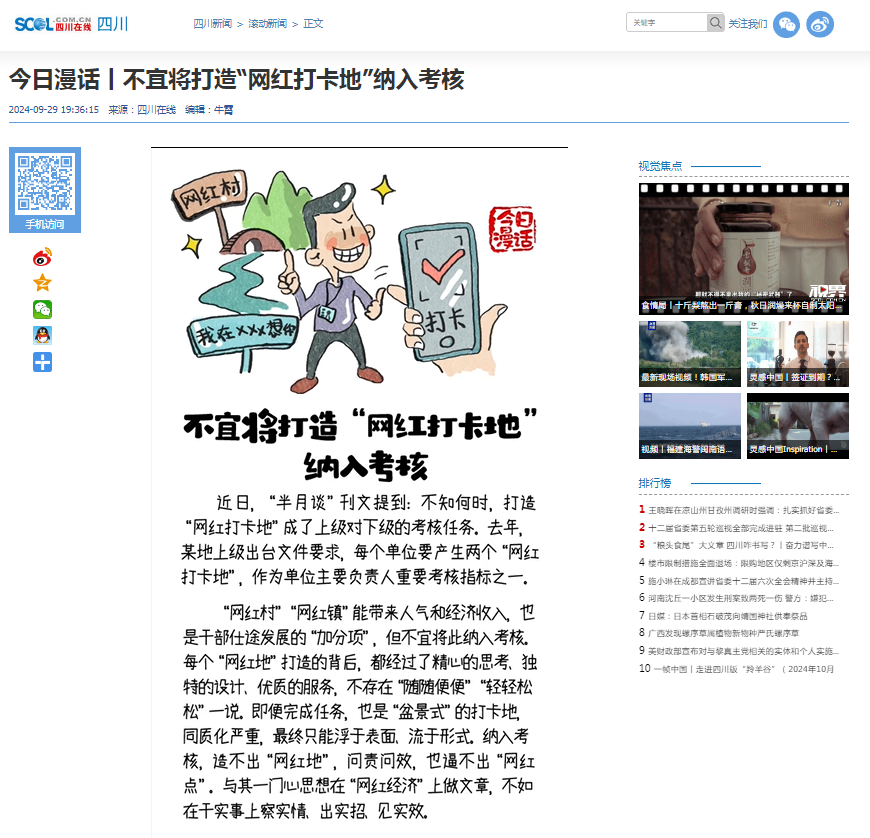870x838 pixels.
Task: Open the WeChat follow icon in header
Action: (786, 24)
